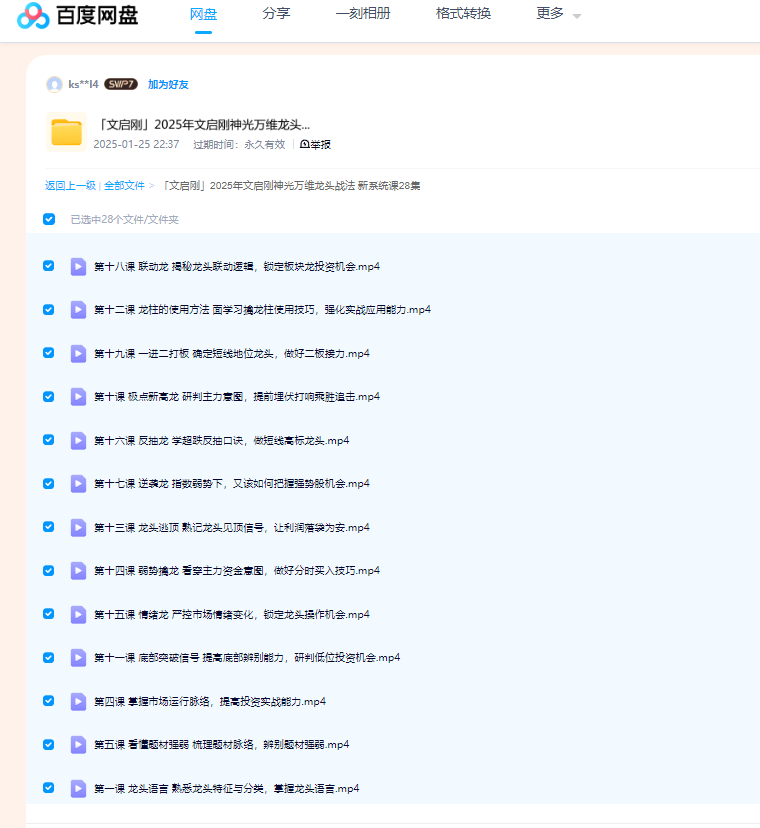The width and height of the screenshot is (760, 828).
Task: Uncheck the 第十九课 一进二打板 checkbox
Action: tap(49, 353)
